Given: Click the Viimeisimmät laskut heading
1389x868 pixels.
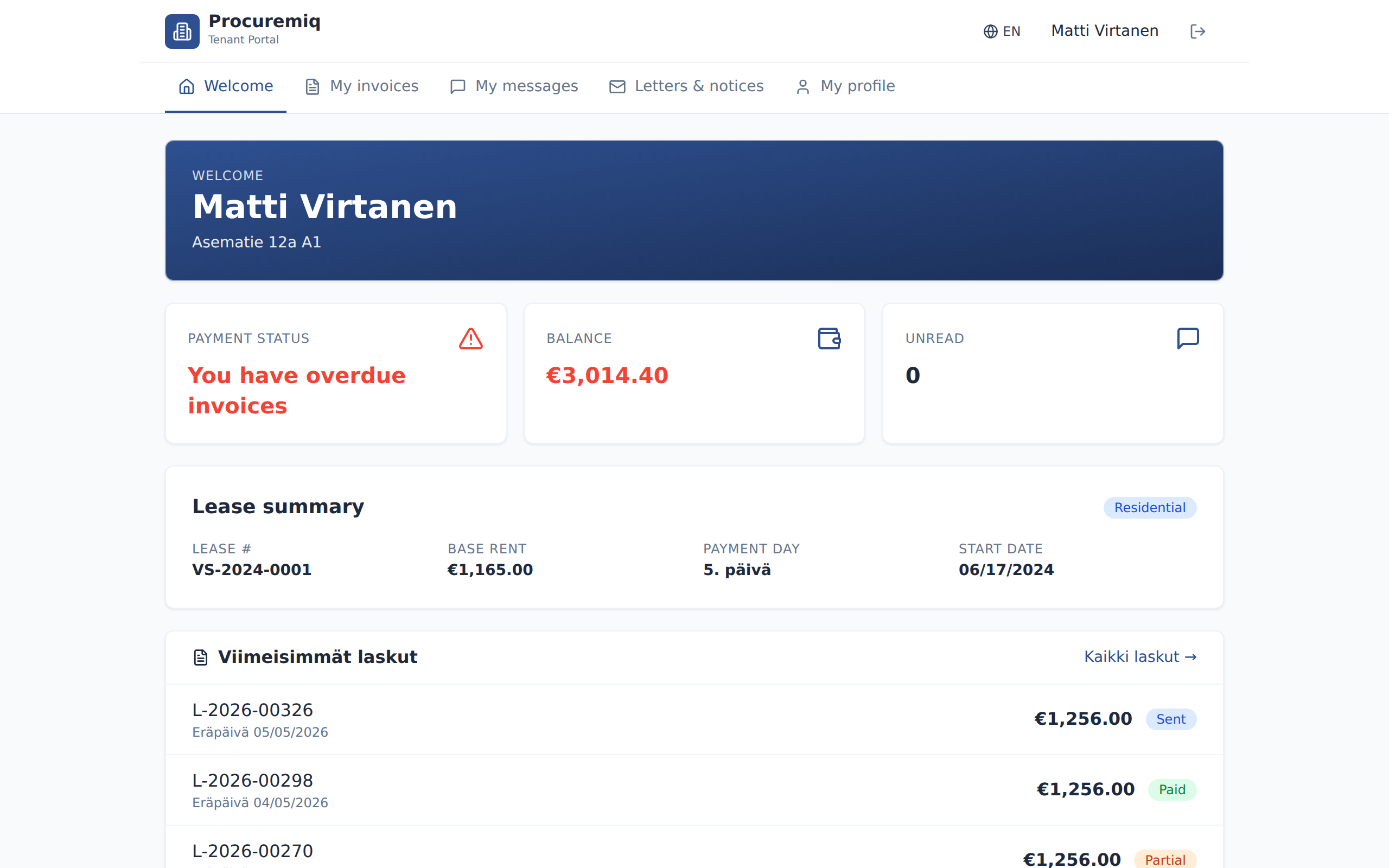Looking at the screenshot, I should click(317, 657).
